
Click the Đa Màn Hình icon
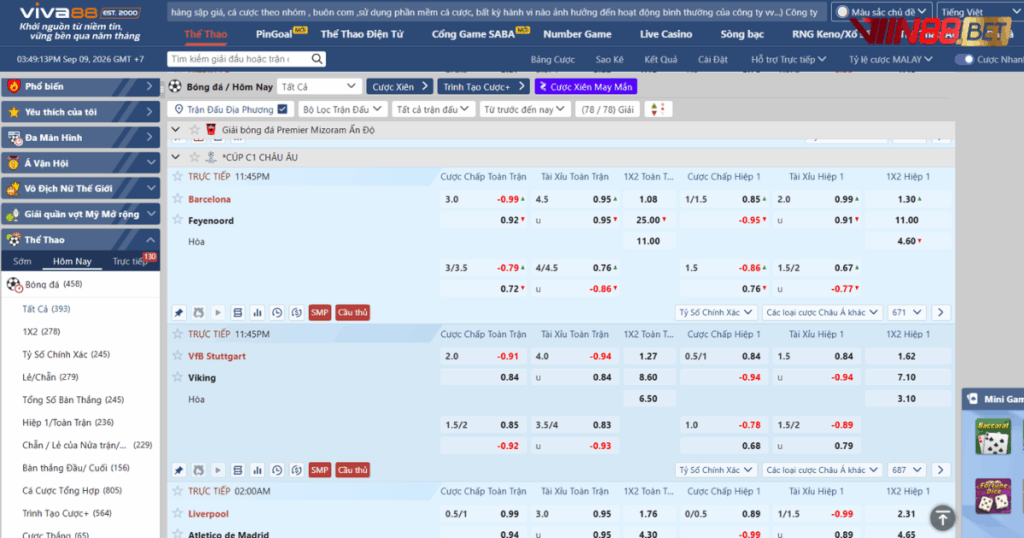point(14,138)
